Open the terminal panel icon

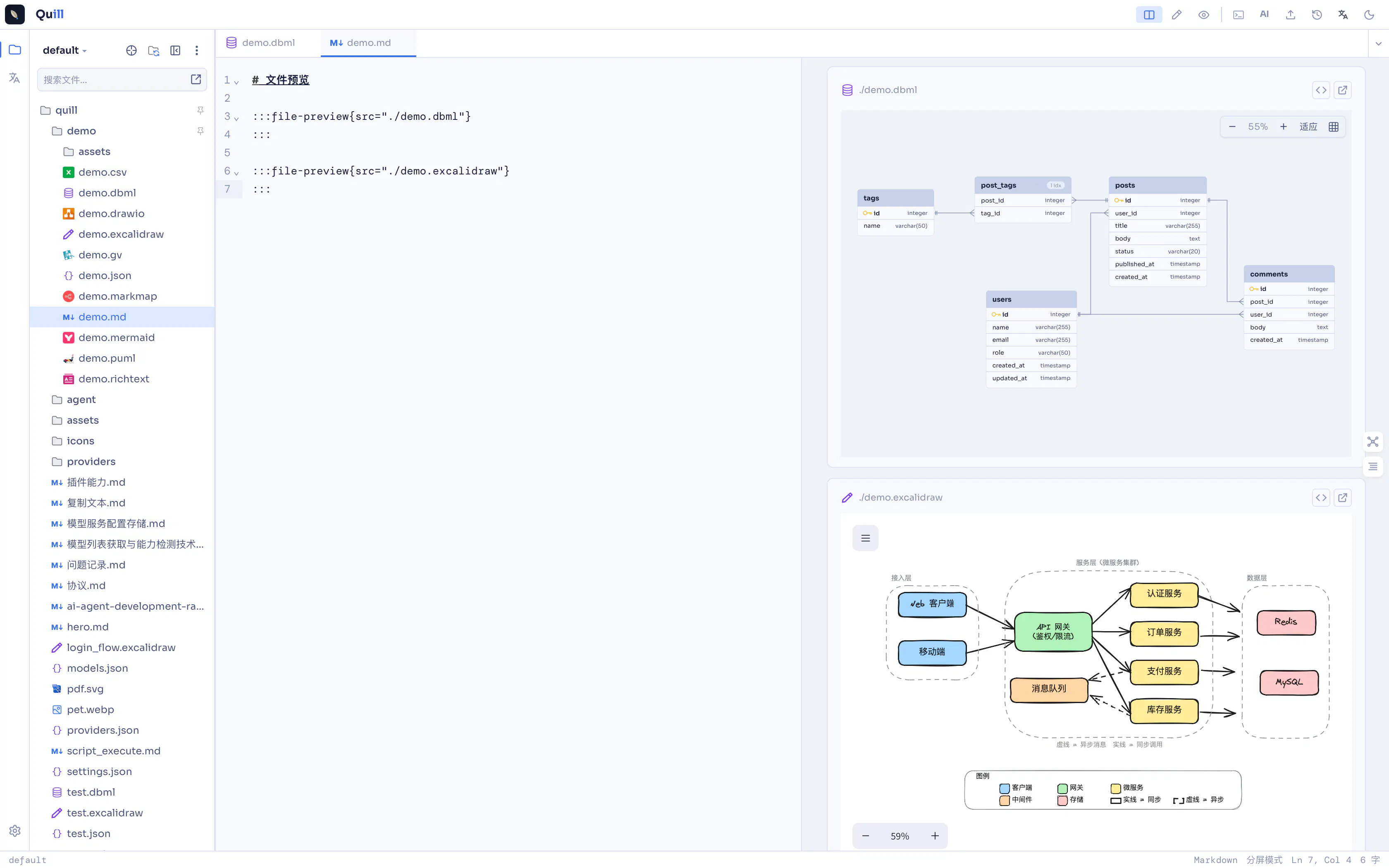[1238, 15]
